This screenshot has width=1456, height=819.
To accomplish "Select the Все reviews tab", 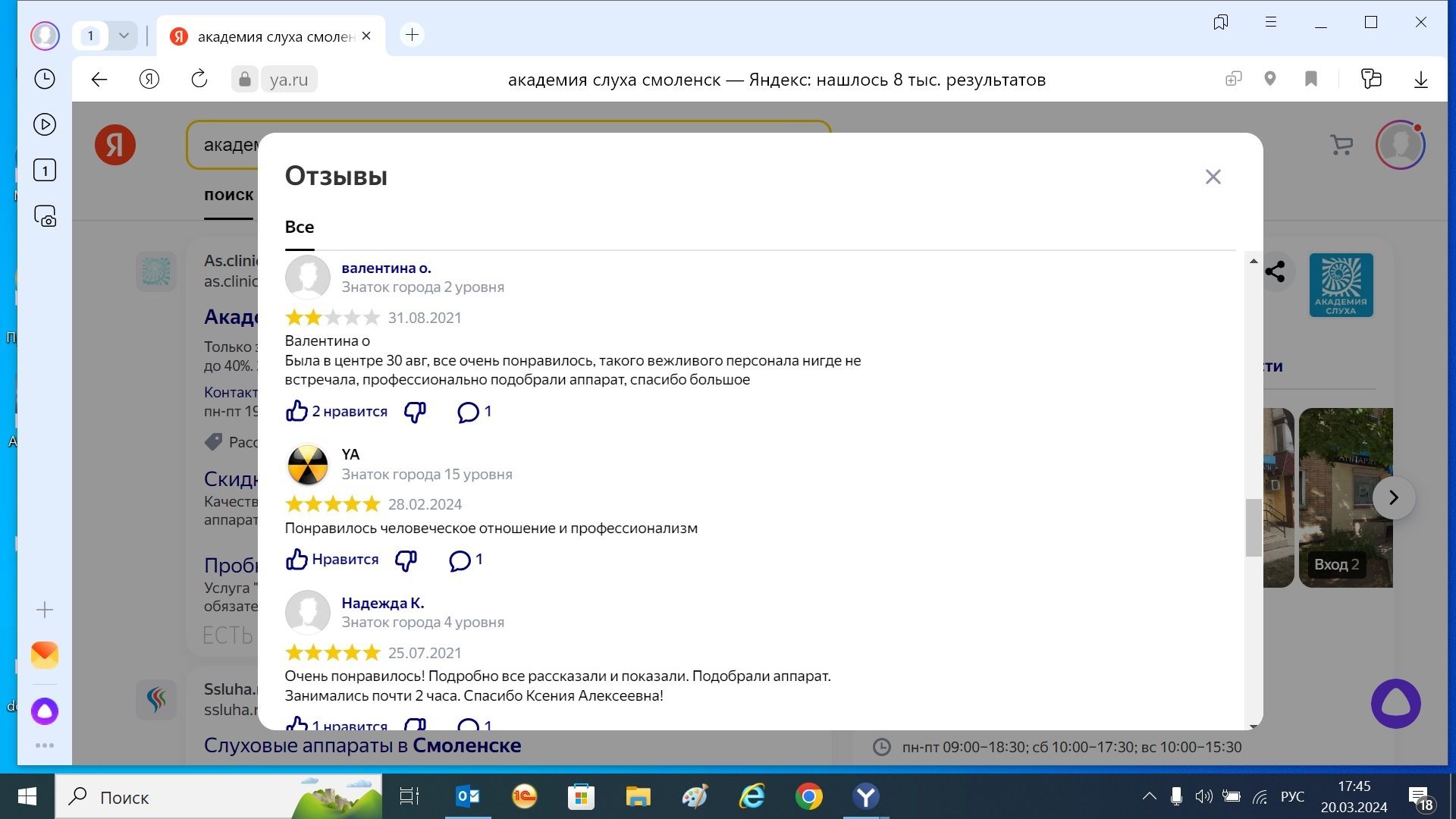I will pyautogui.click(x=299, y=227).
